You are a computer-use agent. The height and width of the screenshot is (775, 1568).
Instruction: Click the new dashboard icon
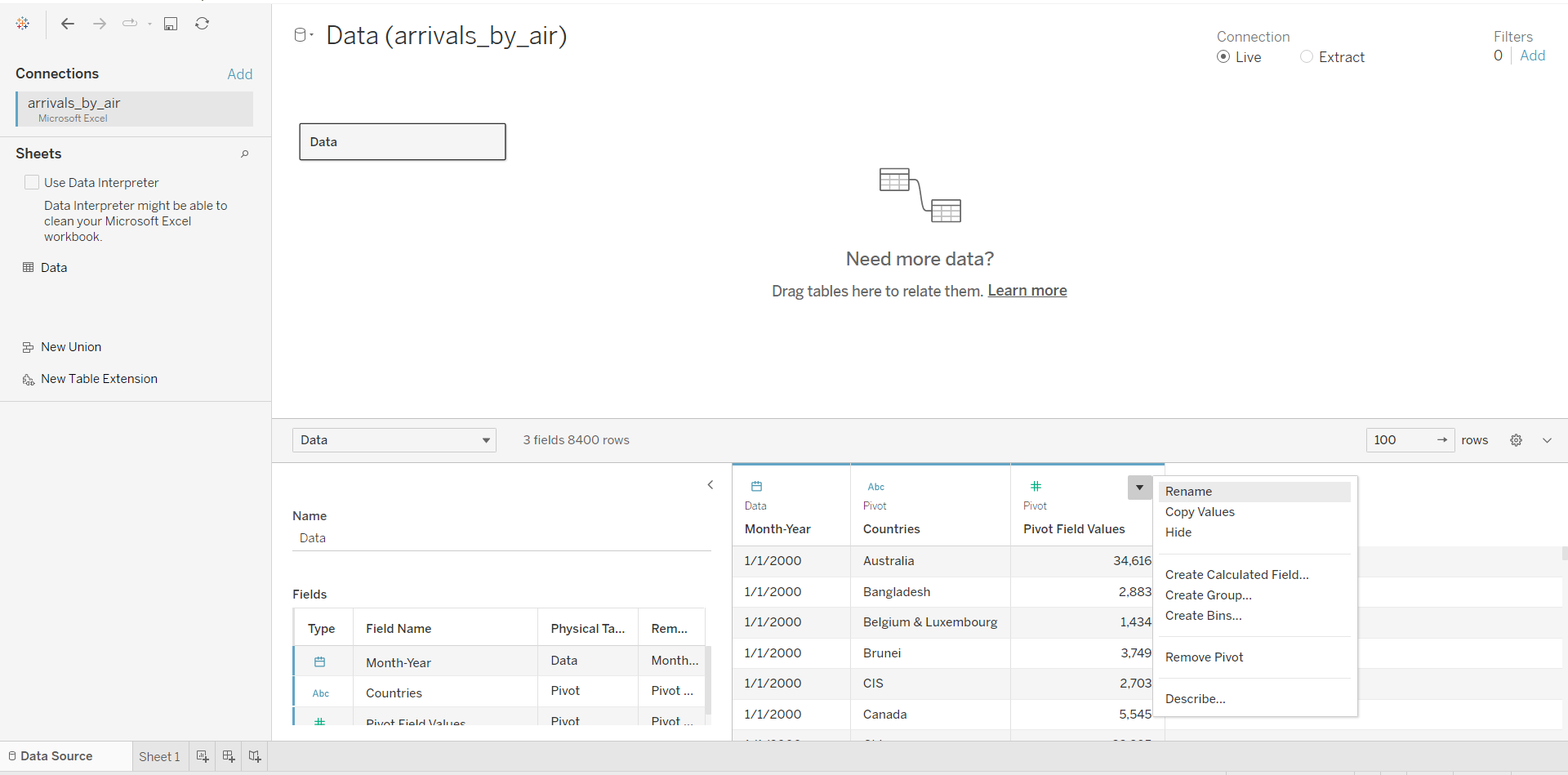[229, 756]
